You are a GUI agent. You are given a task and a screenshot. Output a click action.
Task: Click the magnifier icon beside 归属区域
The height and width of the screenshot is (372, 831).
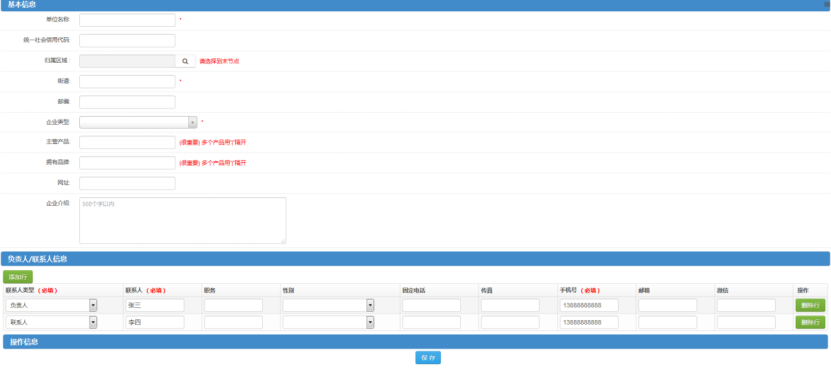click(185, 61)
